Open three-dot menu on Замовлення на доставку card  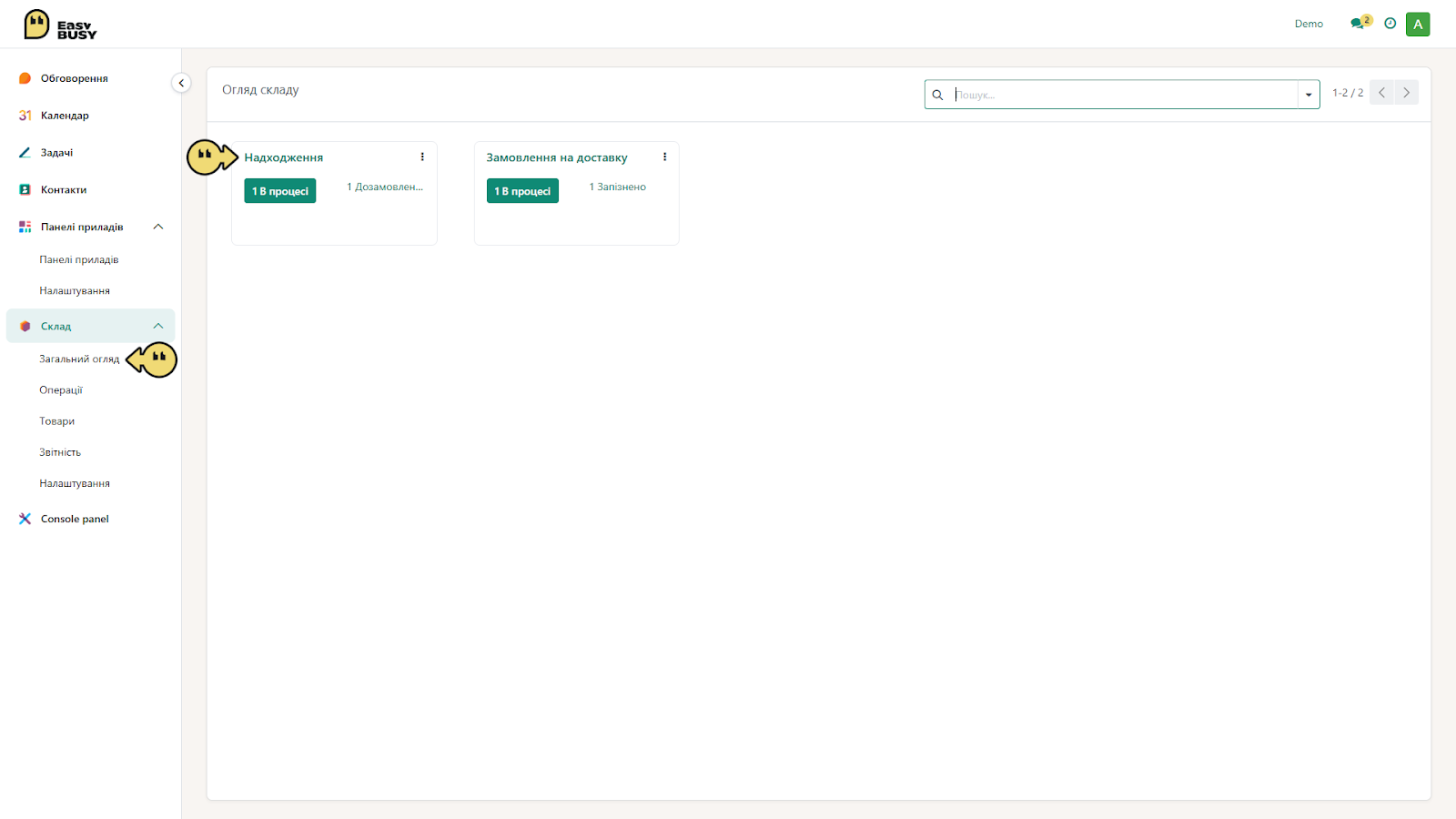pos(664,157)
